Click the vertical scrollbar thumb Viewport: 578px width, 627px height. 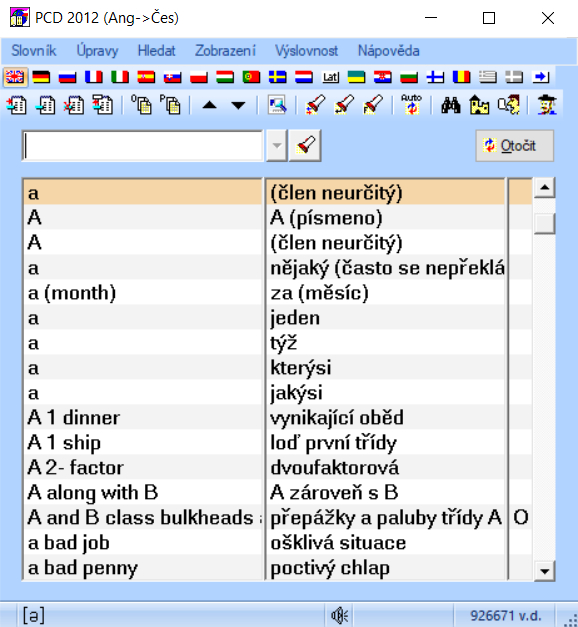[544, 224]
